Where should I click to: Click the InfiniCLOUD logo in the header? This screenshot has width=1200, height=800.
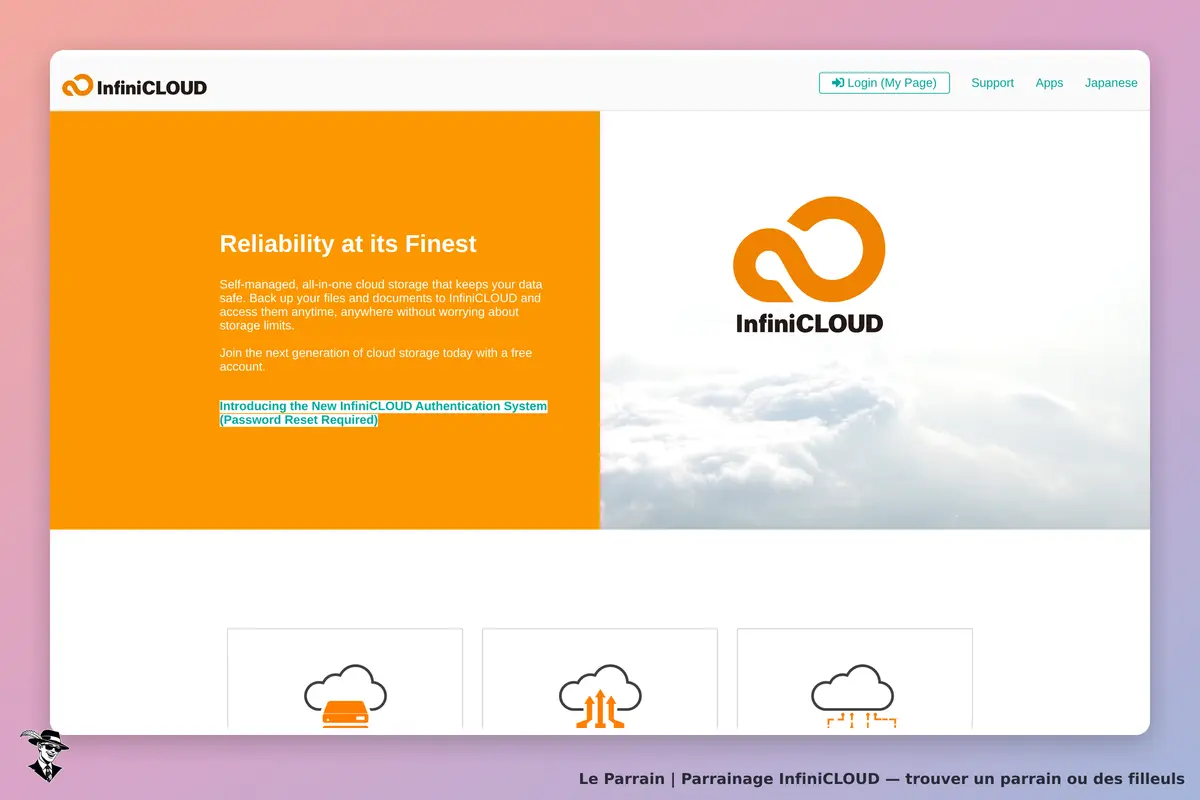click(134, 86)
